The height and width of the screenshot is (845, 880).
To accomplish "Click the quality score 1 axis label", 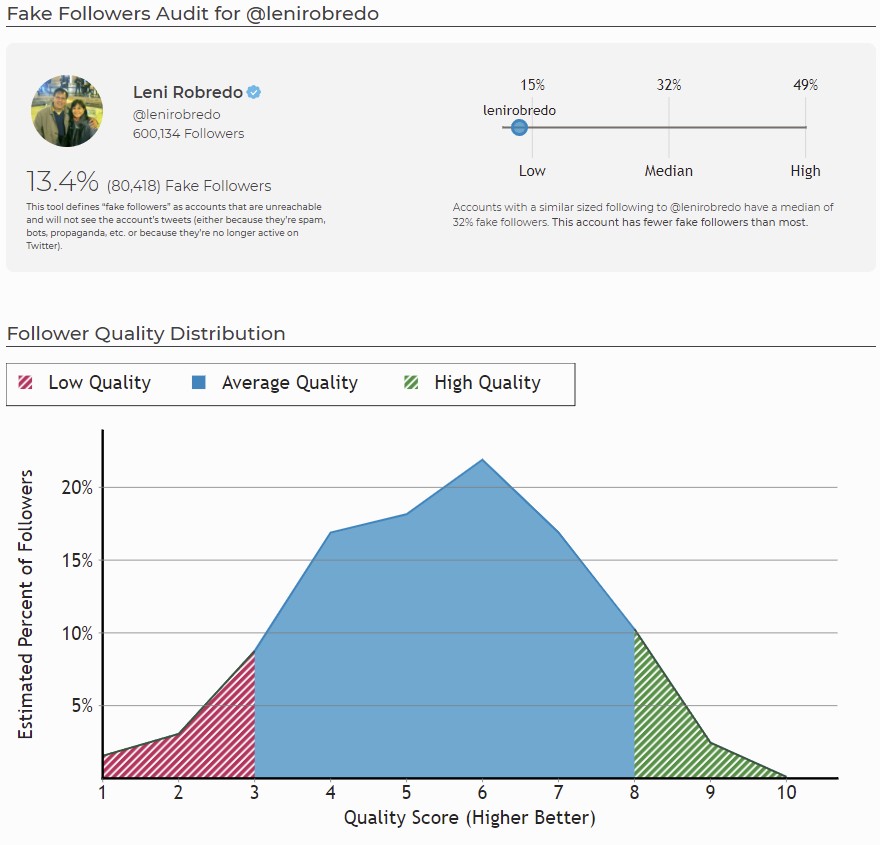I will [x=102, y=792].
